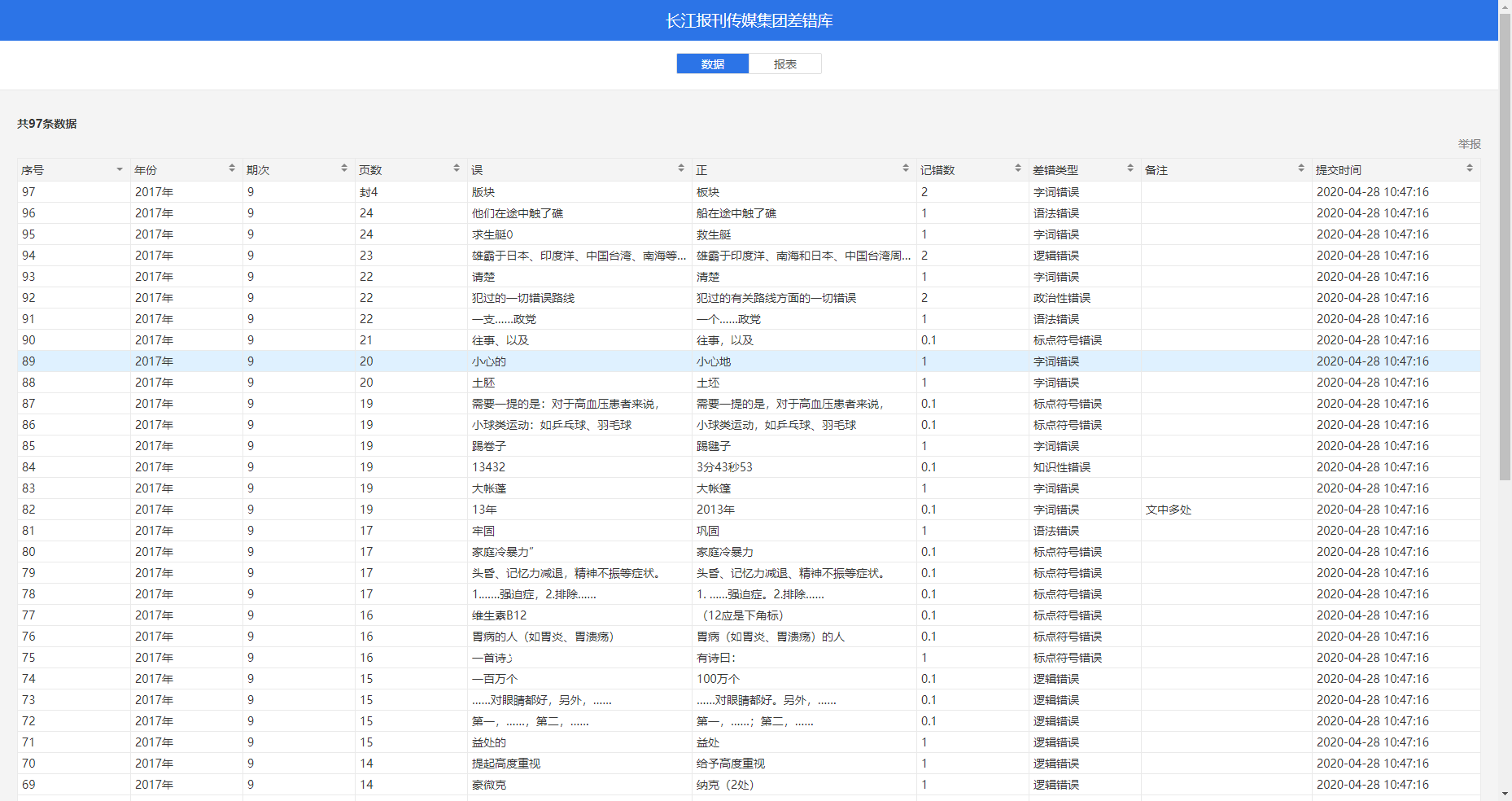Click the 提交时间 column sort icon
Image resolution: width=1512 pixels, height=801 pixels.
[1470, 169]
